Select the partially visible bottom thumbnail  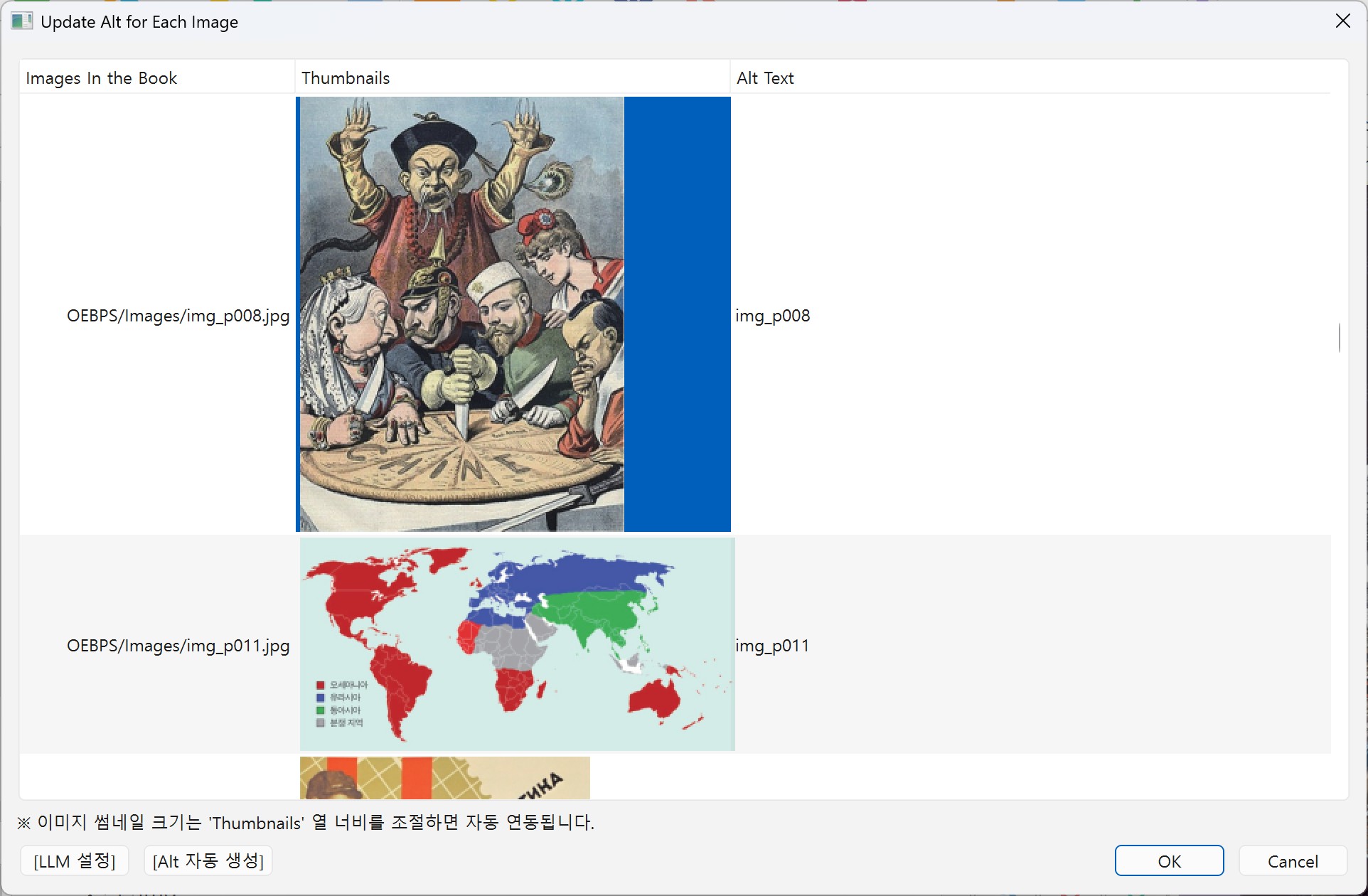(x=444, y=777)
